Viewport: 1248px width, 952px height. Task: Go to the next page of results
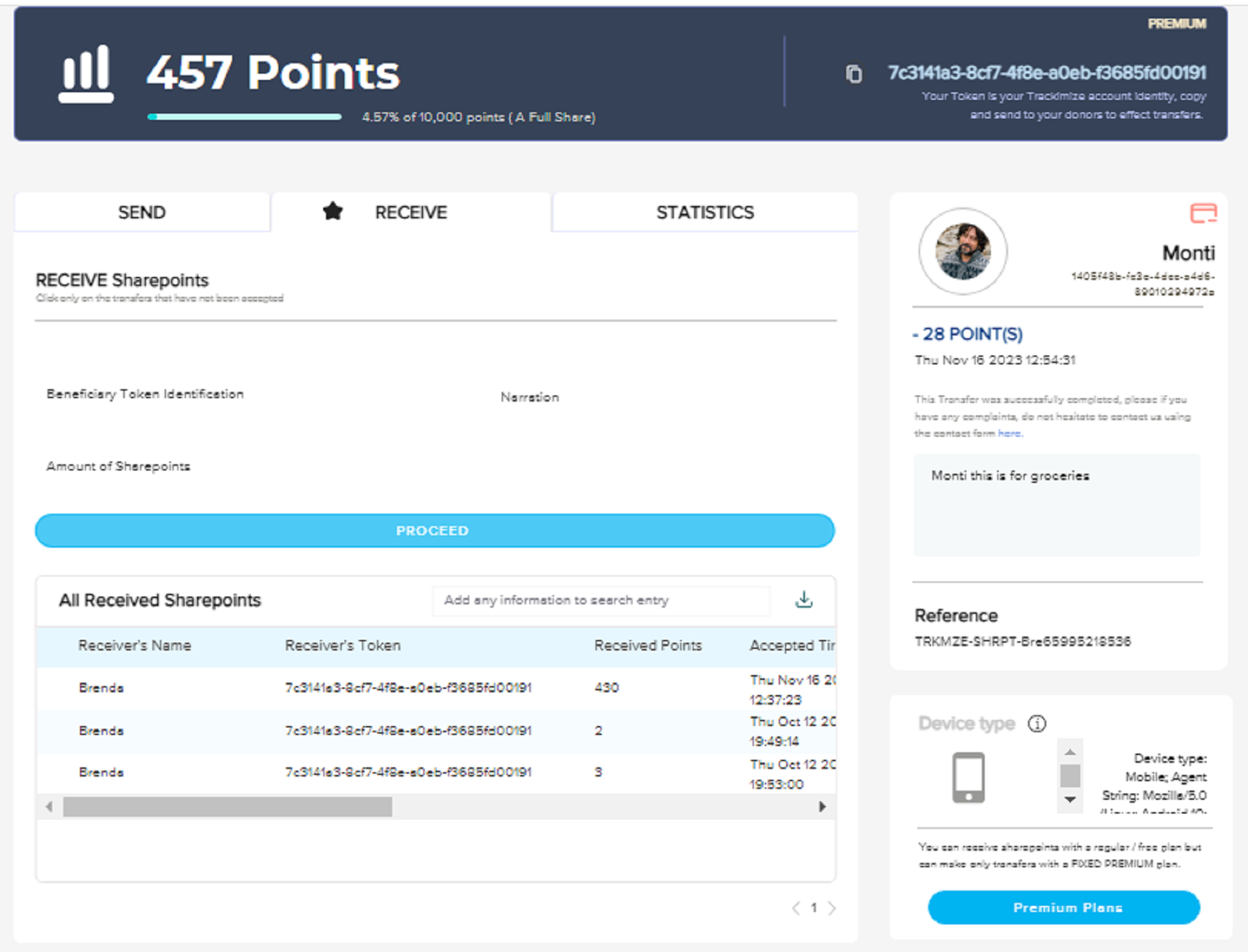[x=832, y=908]
